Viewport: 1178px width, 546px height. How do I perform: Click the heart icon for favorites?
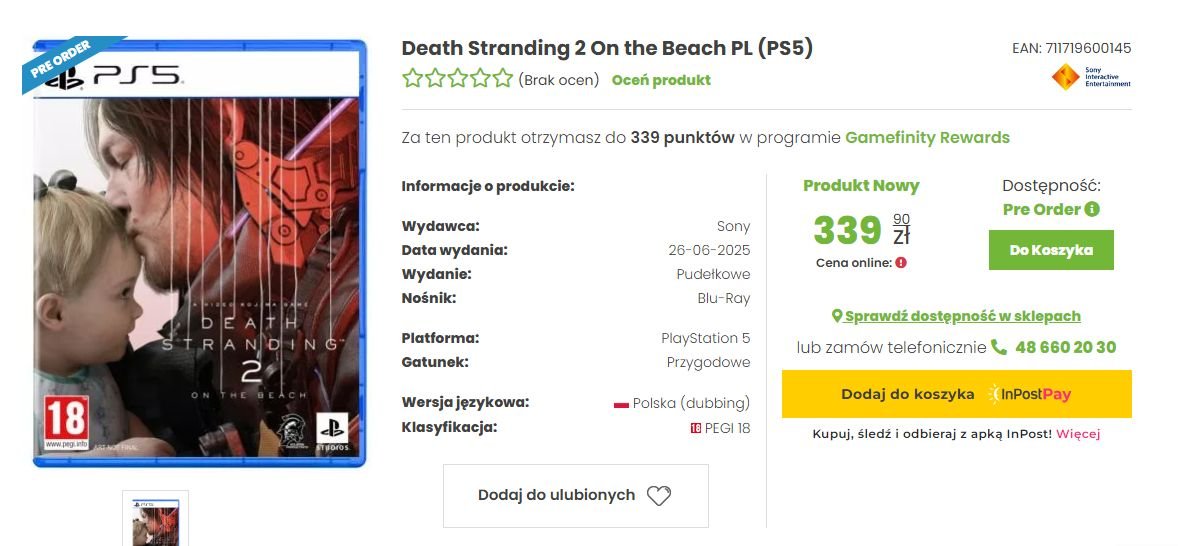[x=659, y=496]
